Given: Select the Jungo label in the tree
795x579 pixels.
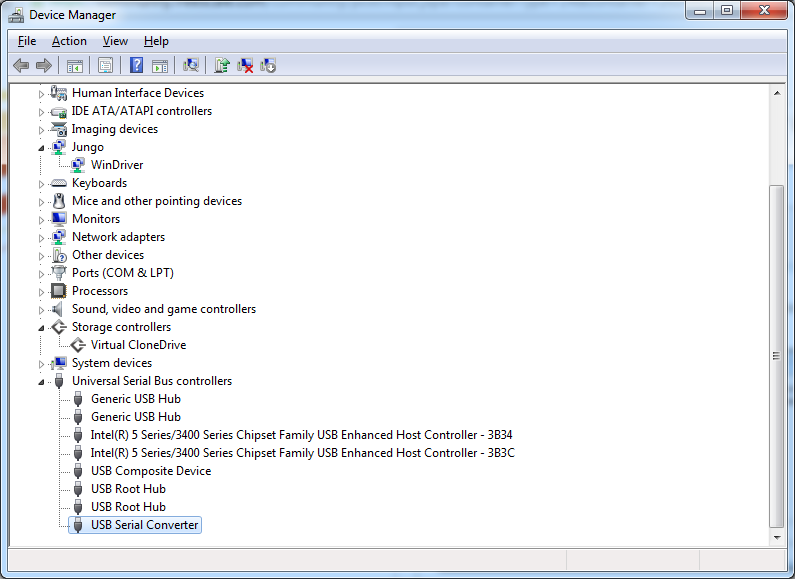Looking at the screenshot, I should click(x=88, y=147).
